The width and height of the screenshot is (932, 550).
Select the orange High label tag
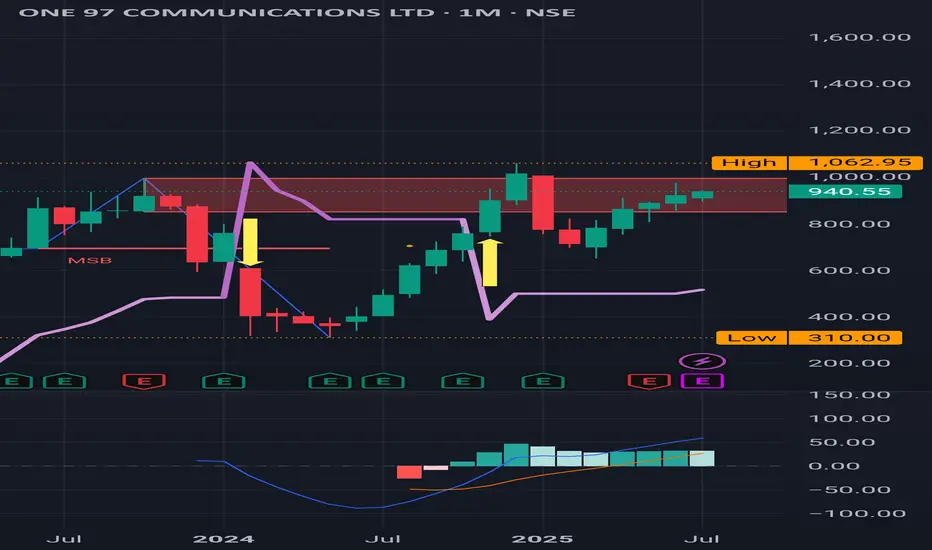tap(749, 162)
